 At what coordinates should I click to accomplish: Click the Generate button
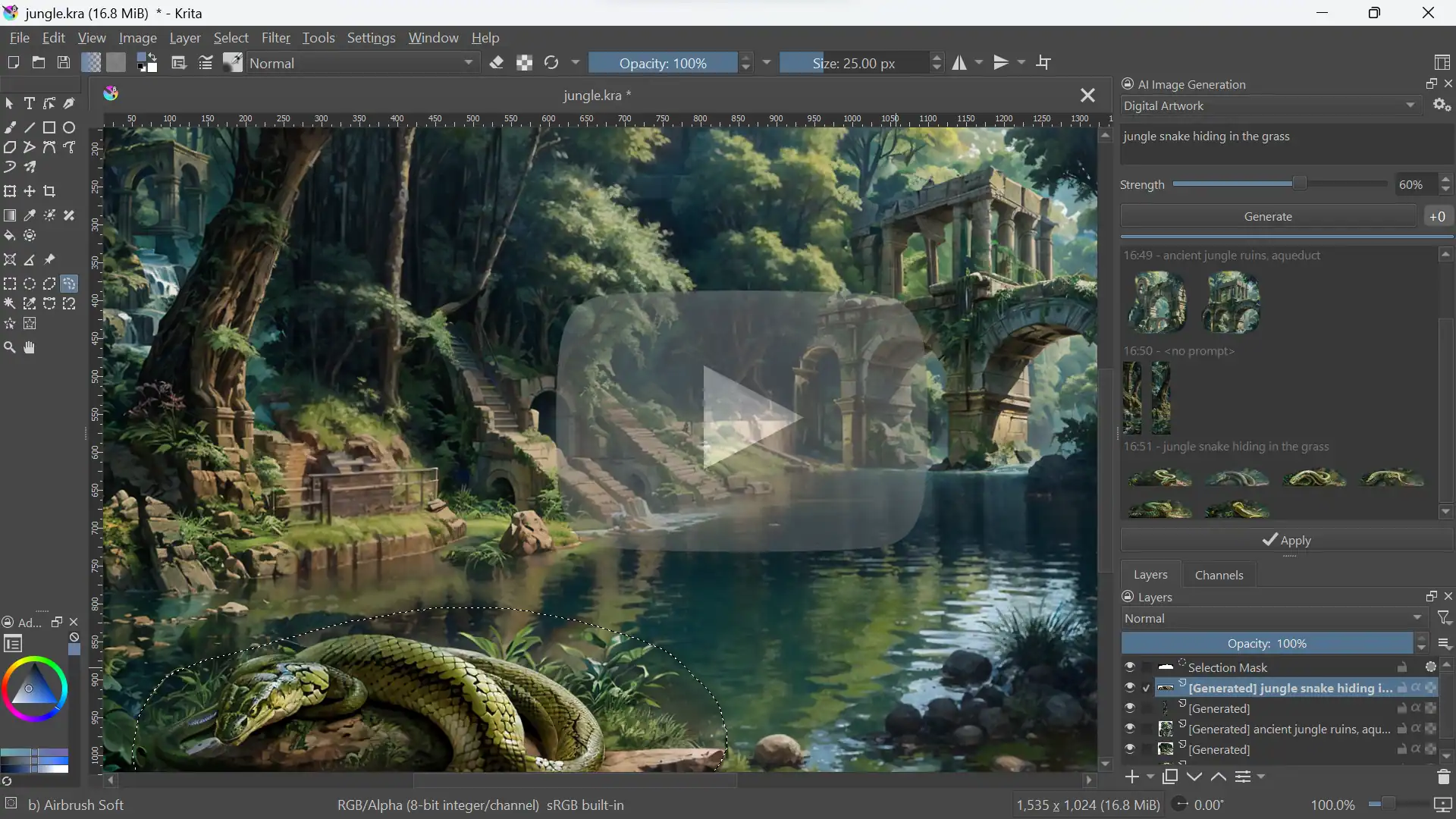[1269, 216]
